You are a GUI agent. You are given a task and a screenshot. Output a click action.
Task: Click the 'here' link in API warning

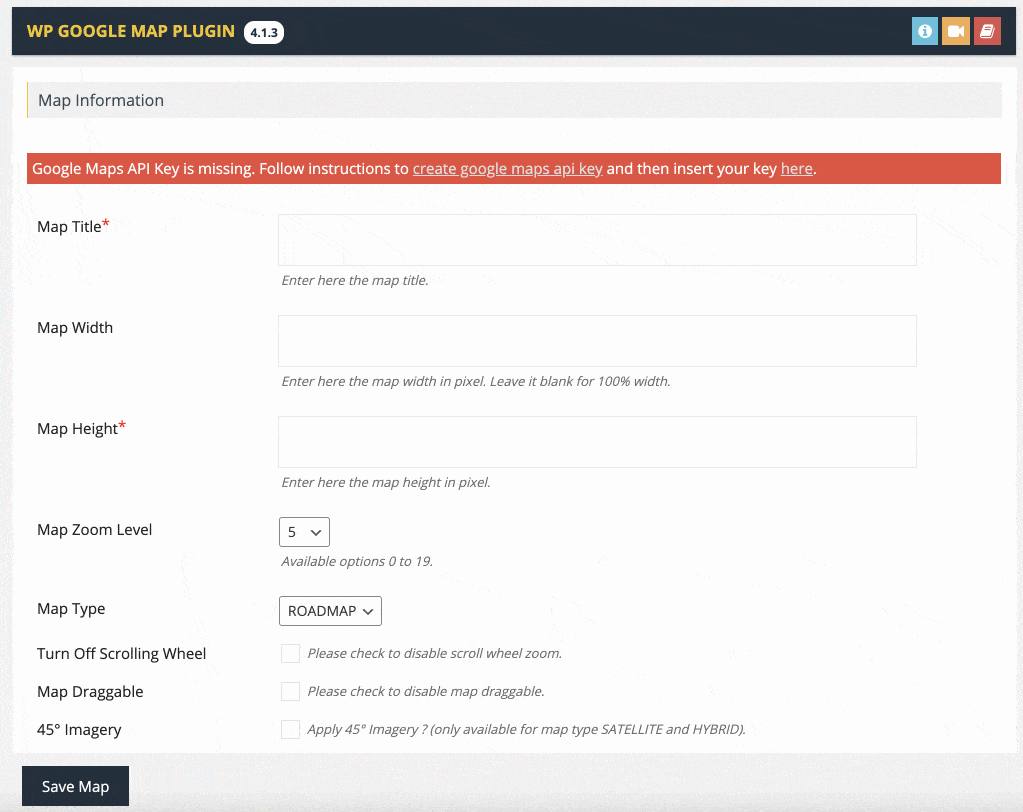(x=797, y=169)
